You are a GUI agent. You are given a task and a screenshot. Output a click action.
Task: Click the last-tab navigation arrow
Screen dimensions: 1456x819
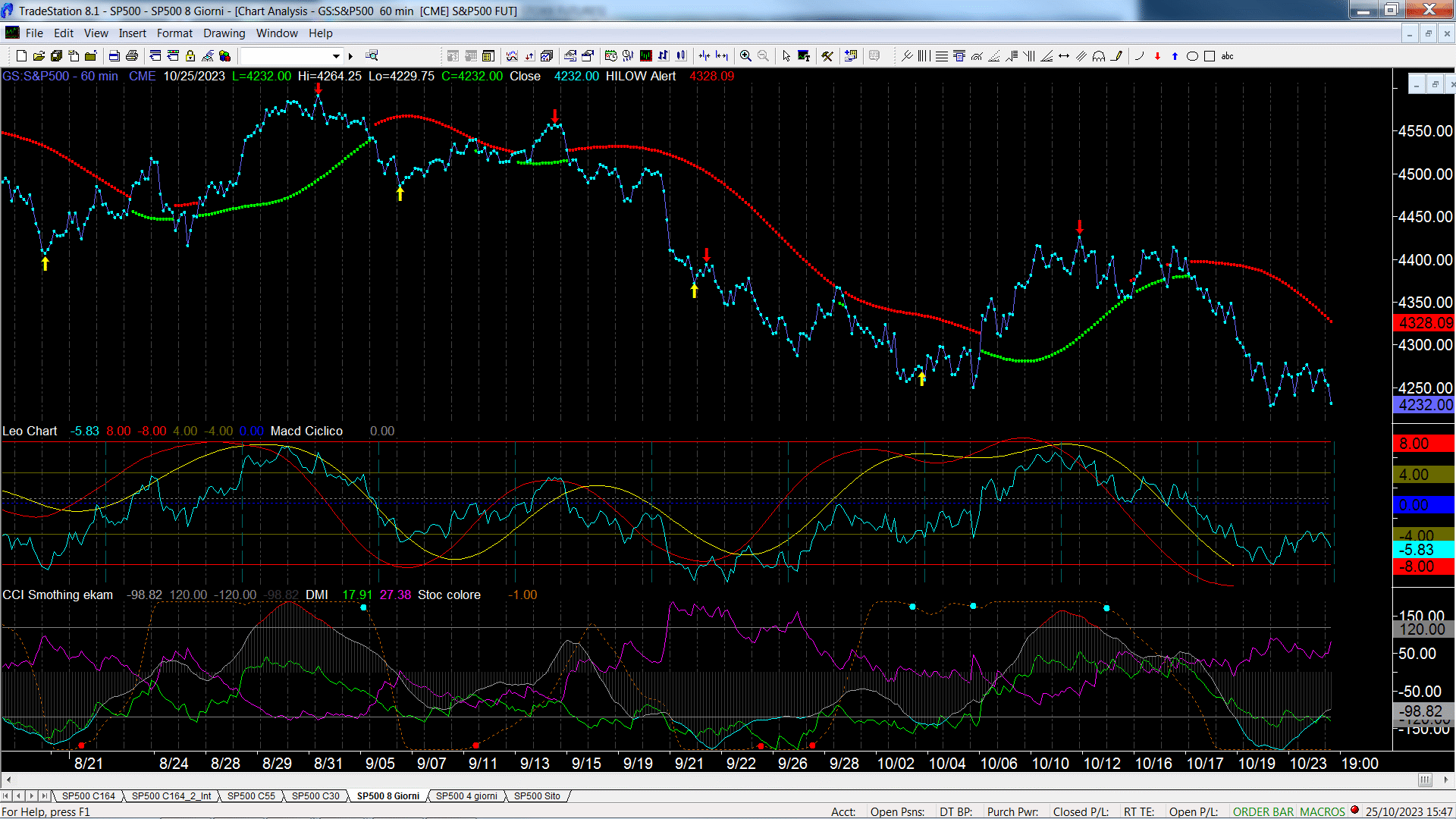44,795
